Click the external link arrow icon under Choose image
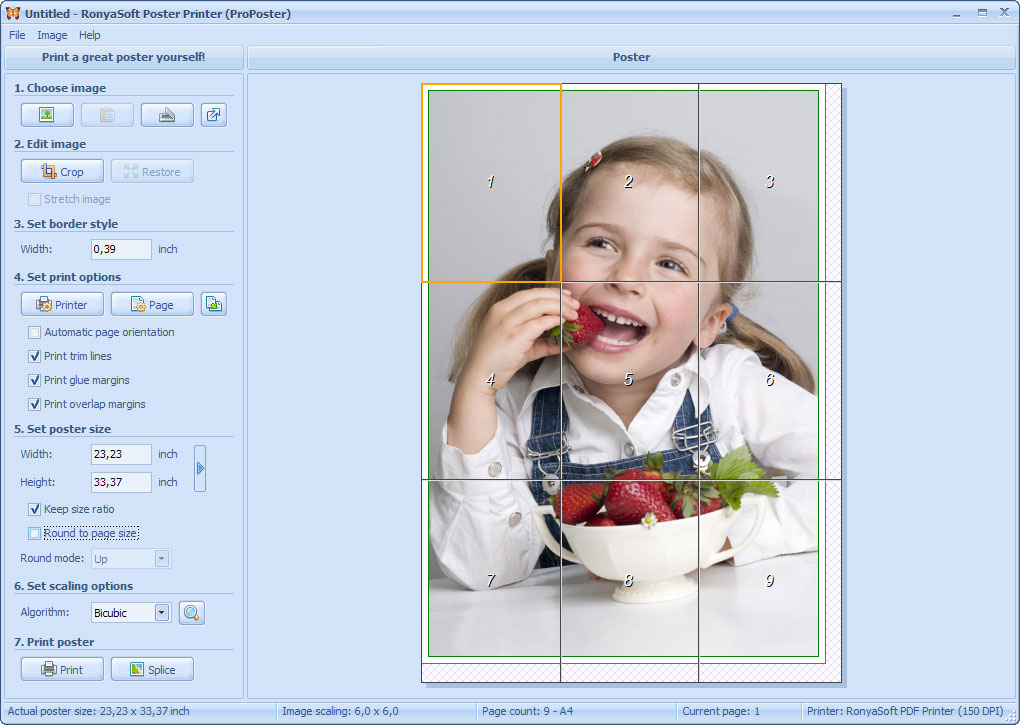The width and height of the screenshot is (1020, 725). [x=213, y=115]
